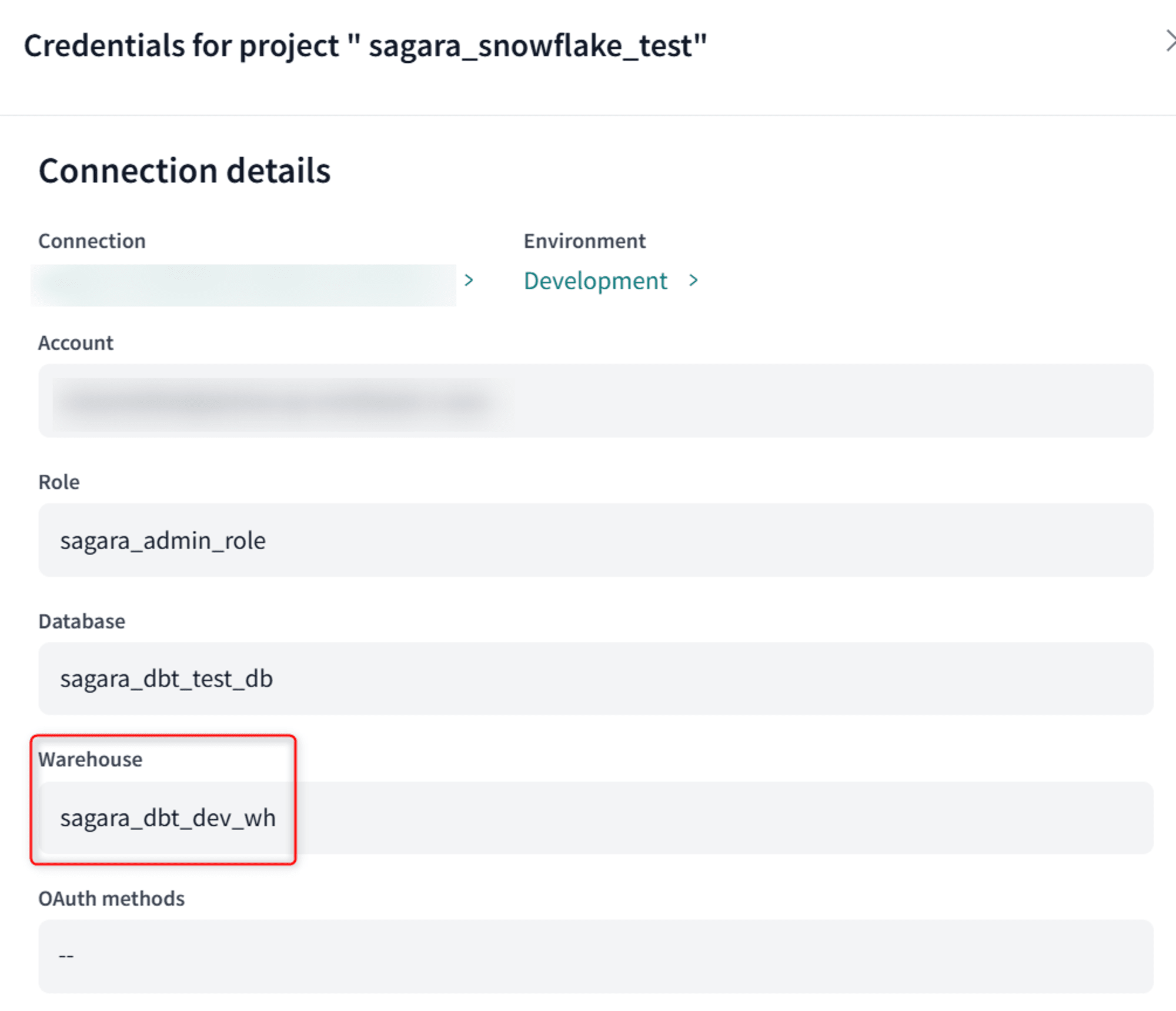Click the OAuth methods field showing --
Viewport: 1176px width, 1011px height.
click(596, 956)
